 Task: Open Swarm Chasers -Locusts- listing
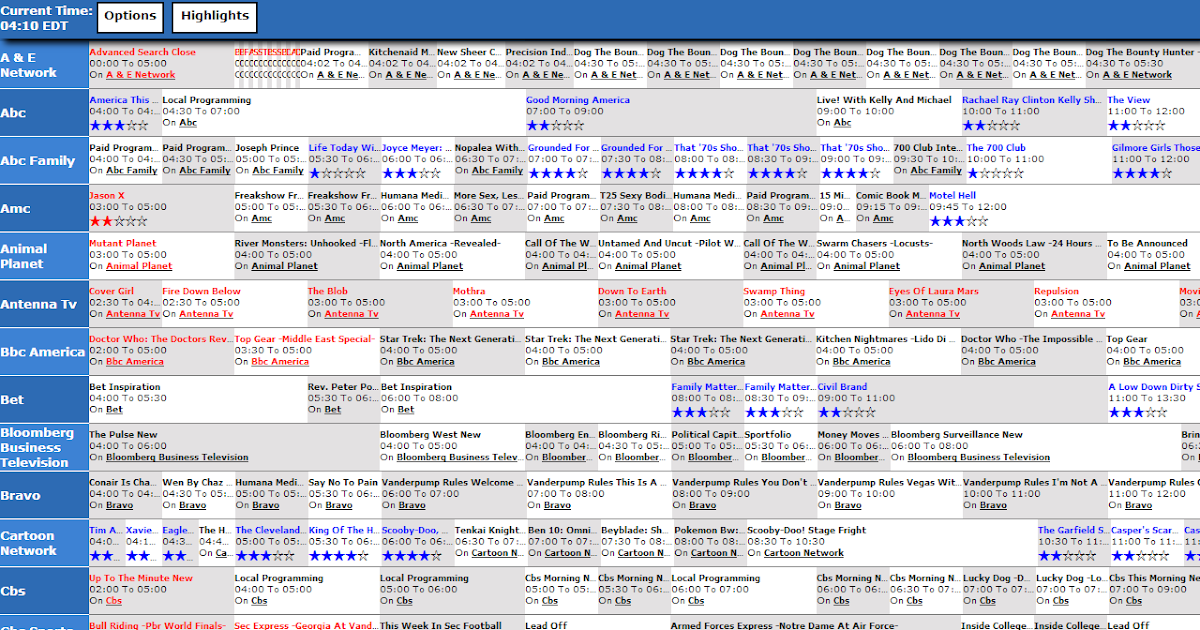click(x=875, y=243)
